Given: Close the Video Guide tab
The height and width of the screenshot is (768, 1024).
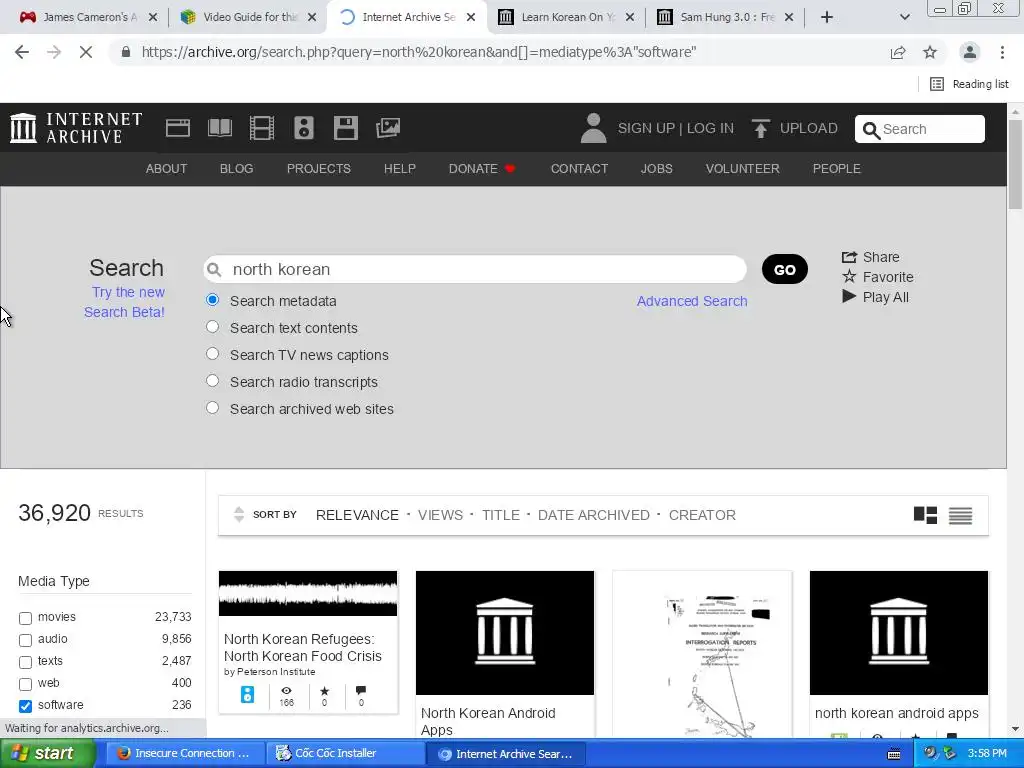Looking at the screenshot, I should pos(312,18).
